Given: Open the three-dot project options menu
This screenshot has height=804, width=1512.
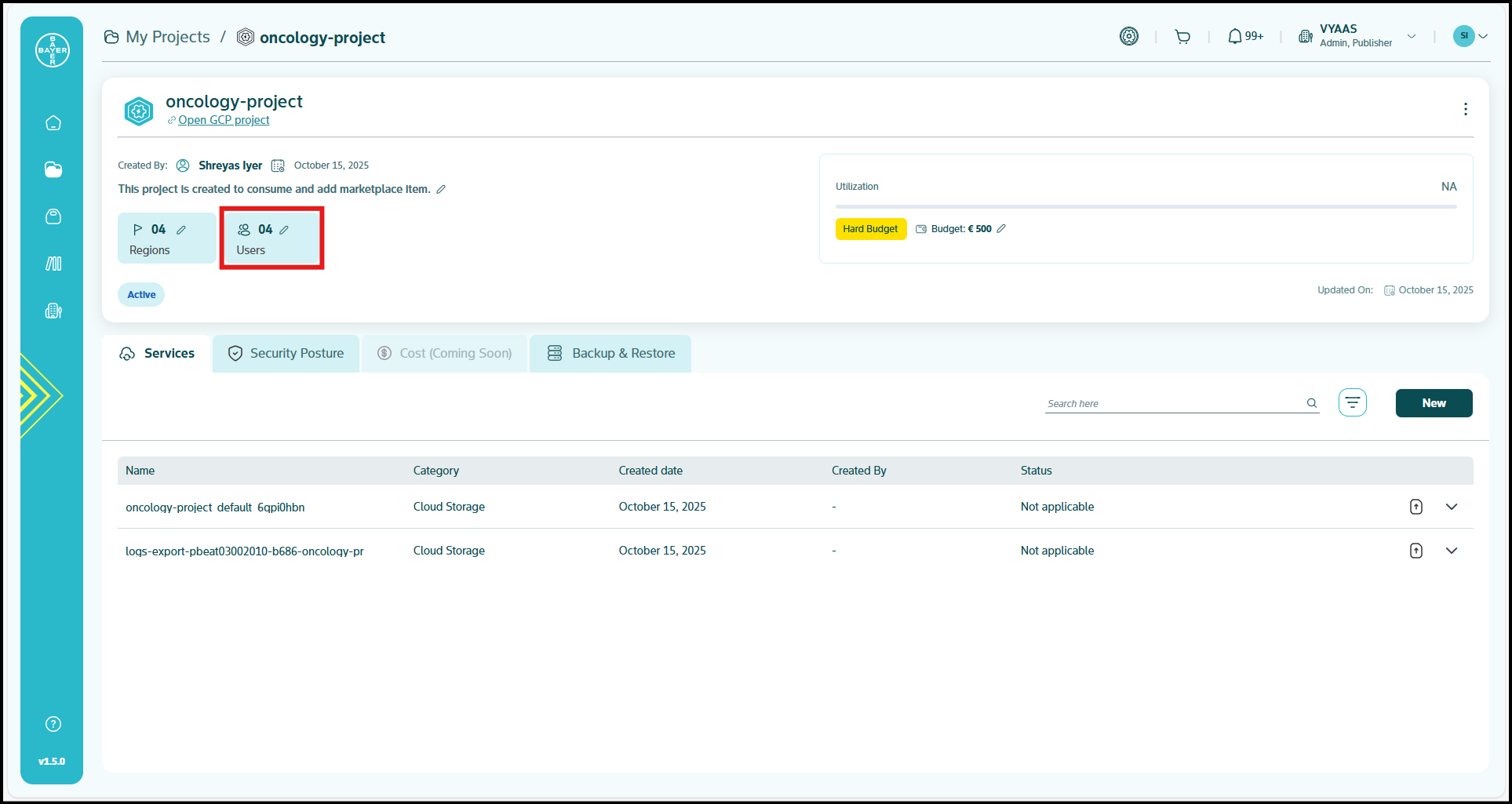Looking at the screenshot, I should click(x=1465, y=109).
